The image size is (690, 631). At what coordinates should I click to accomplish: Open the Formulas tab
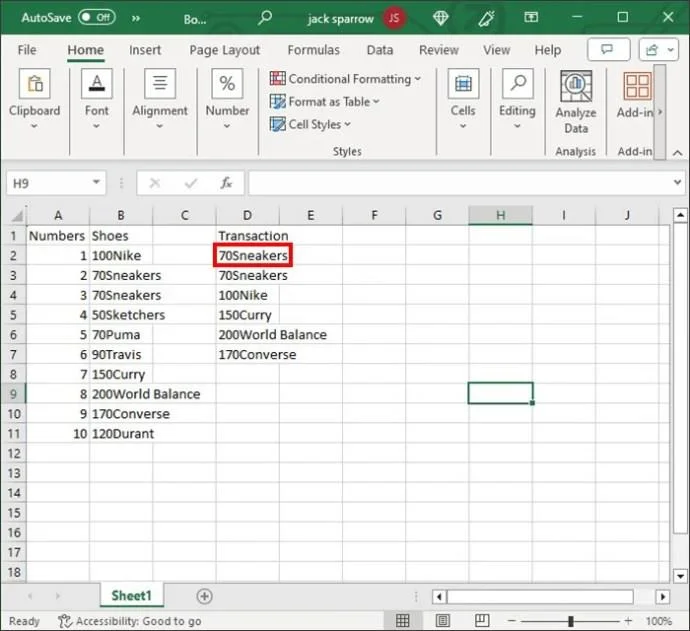(x=313, y=50)
